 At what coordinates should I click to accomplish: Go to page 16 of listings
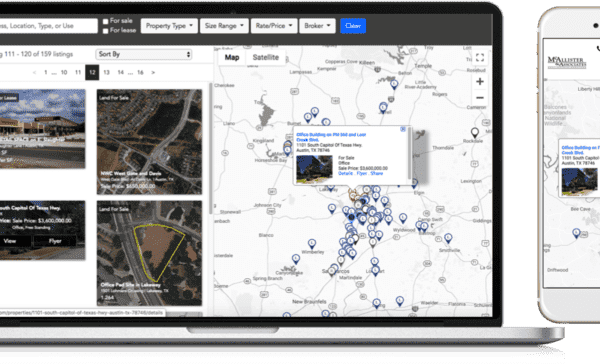pyautogui.click(x=140, y=72)
